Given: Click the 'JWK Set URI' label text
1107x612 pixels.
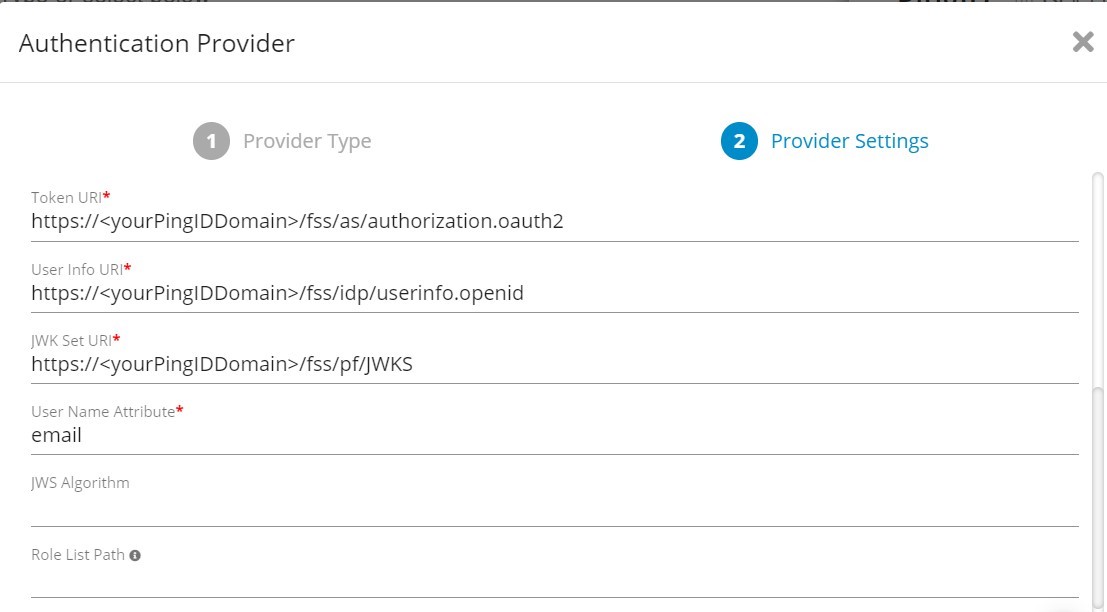Looking at the screenshot, I should 71,340.
